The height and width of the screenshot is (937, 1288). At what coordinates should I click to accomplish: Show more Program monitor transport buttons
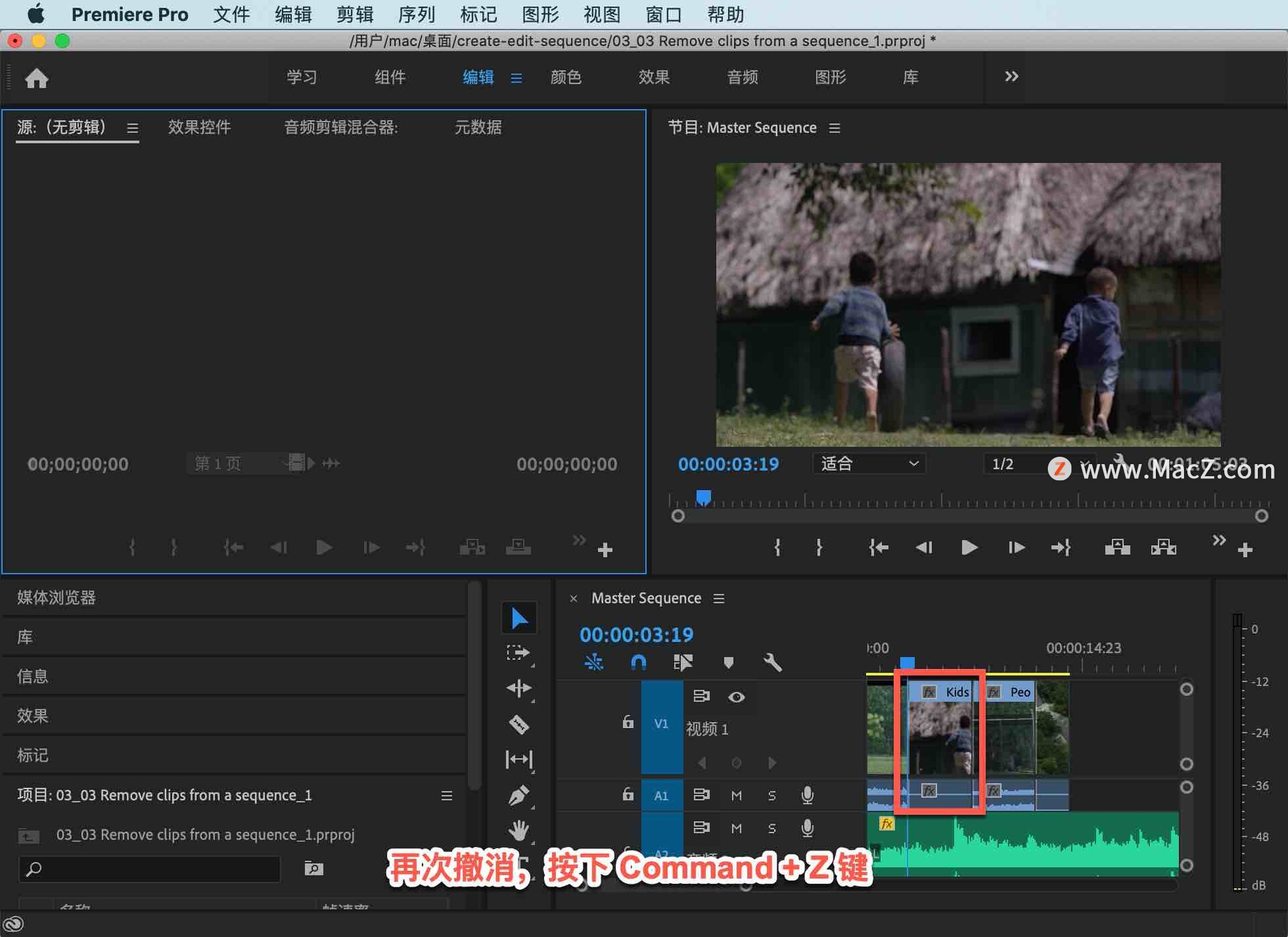(x=1219, y=540)
